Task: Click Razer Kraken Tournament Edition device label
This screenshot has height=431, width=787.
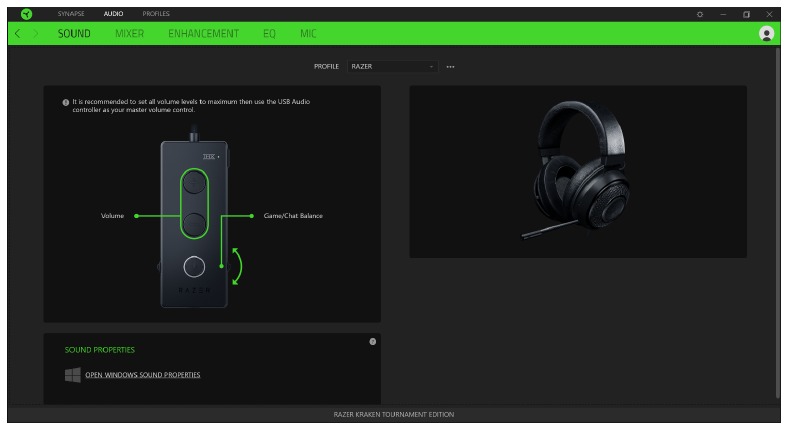Action: 394,414
